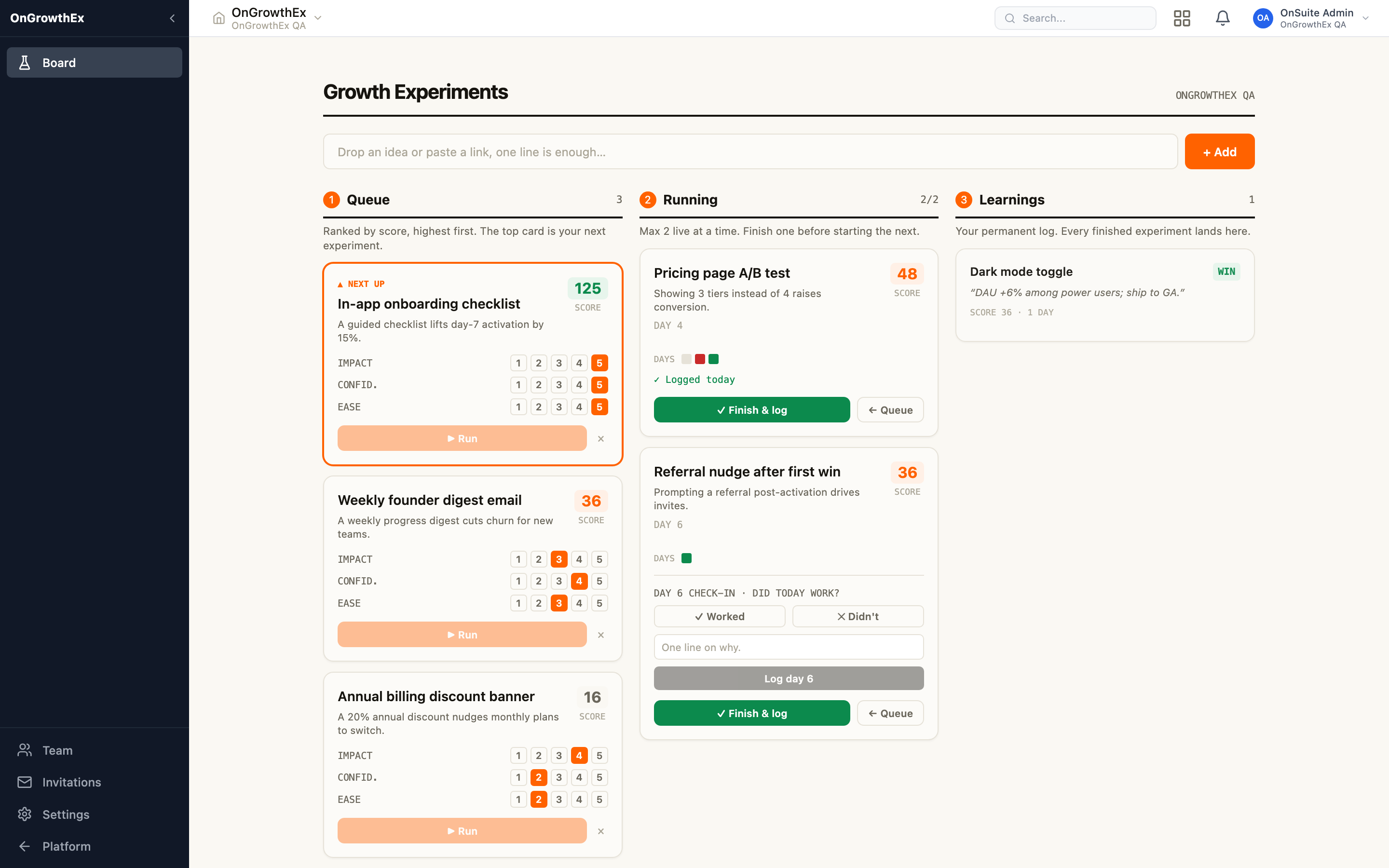
Task: Open the Dark mode toggle learning card
Action: [1105, 295]
